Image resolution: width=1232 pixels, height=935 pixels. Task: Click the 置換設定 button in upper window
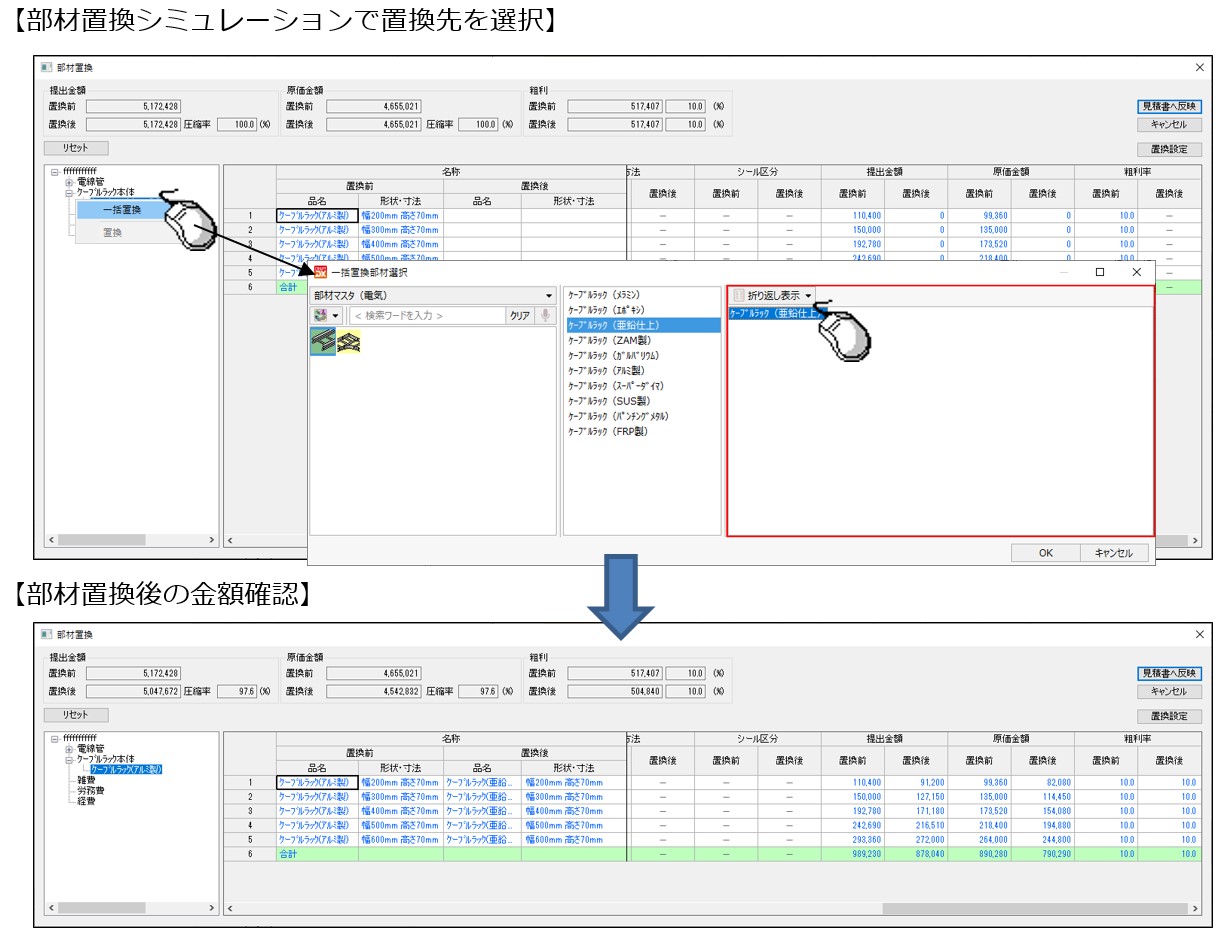click(x=1168, y=149)
